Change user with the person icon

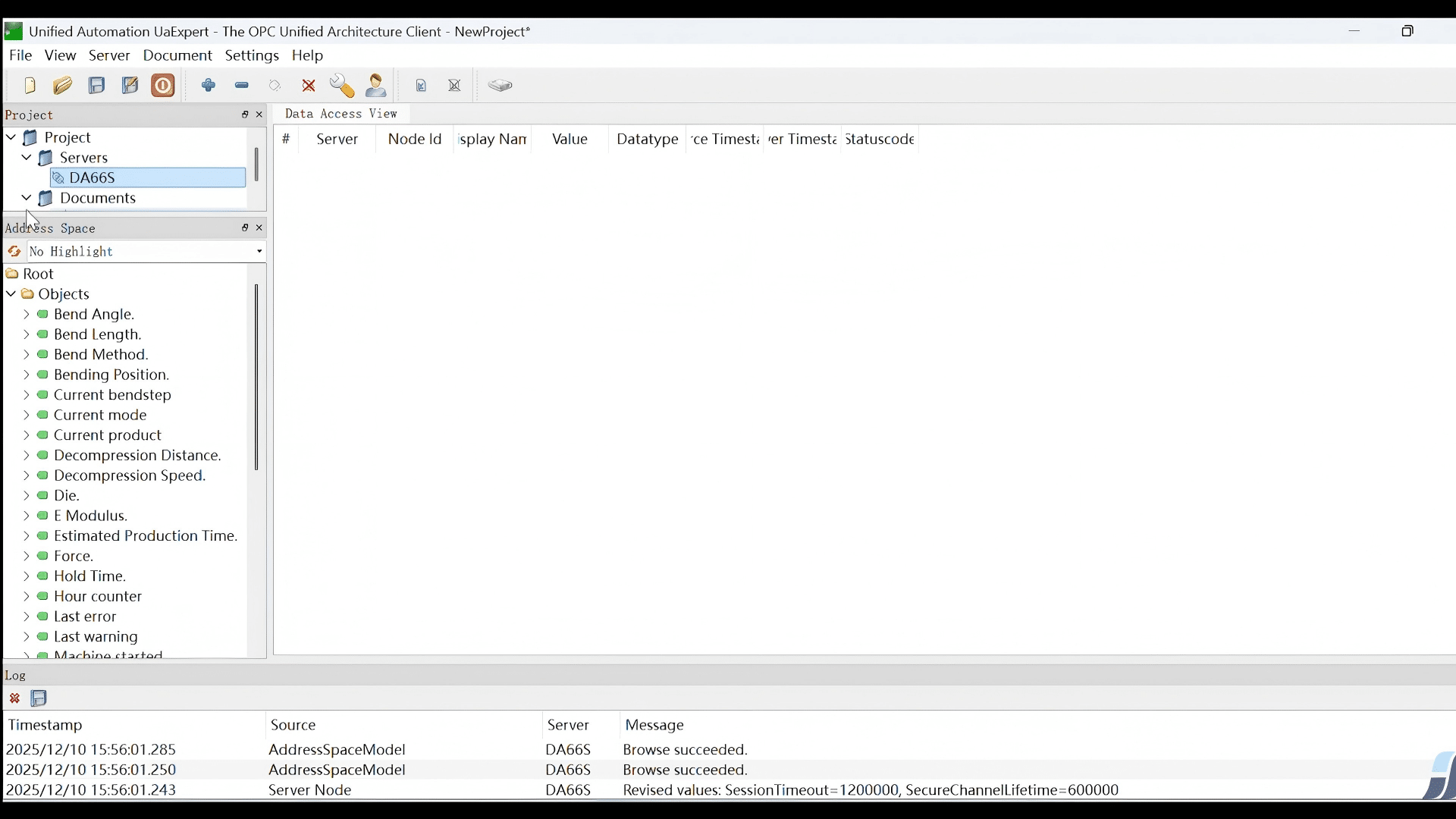click(377, 86)
